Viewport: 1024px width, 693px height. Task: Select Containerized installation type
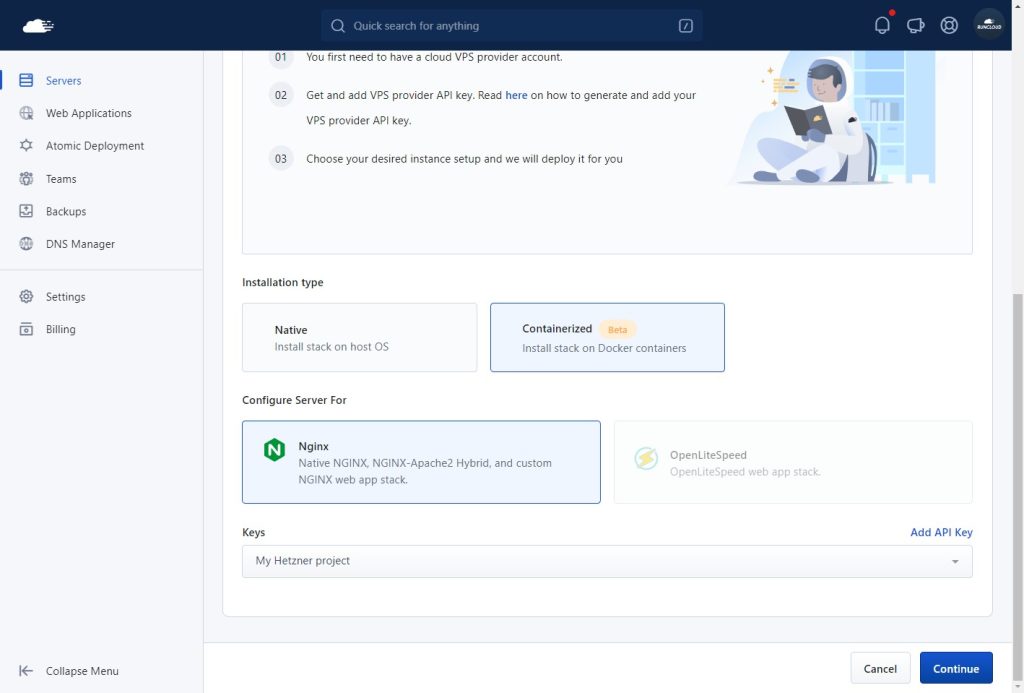[x=607, y=338]
